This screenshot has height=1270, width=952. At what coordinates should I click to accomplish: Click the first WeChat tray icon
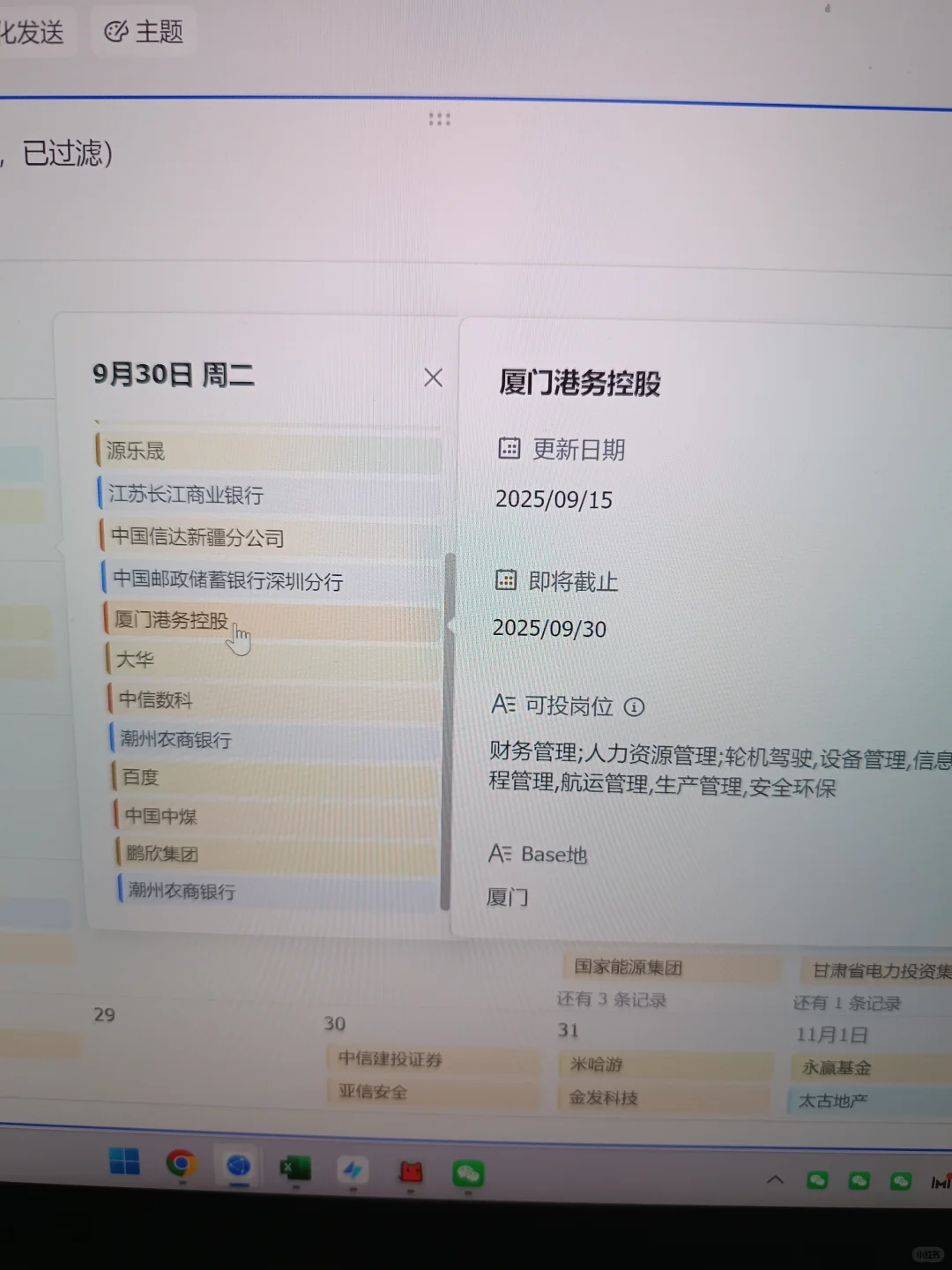817,1180
